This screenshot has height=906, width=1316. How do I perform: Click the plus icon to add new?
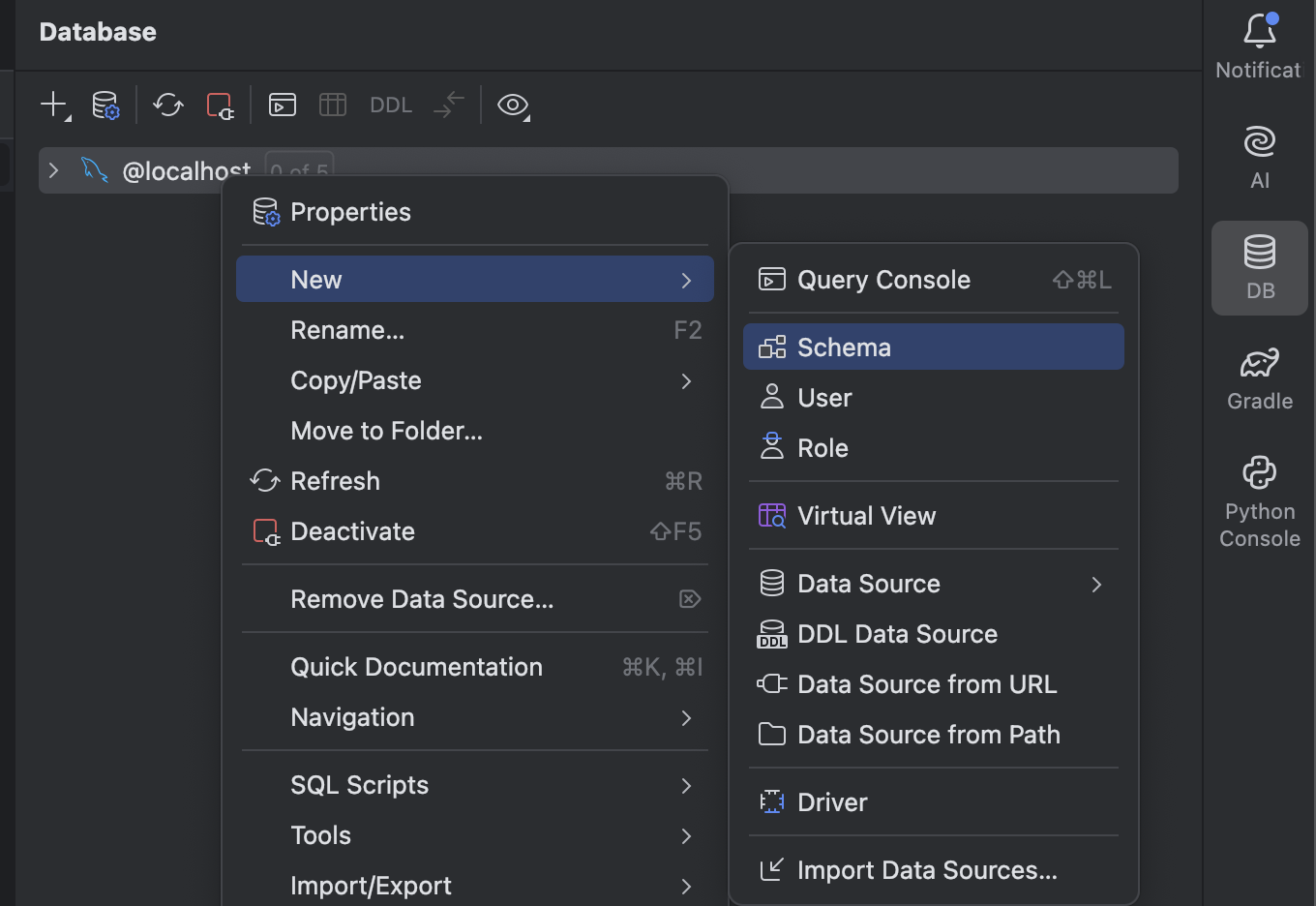[54, 105]
